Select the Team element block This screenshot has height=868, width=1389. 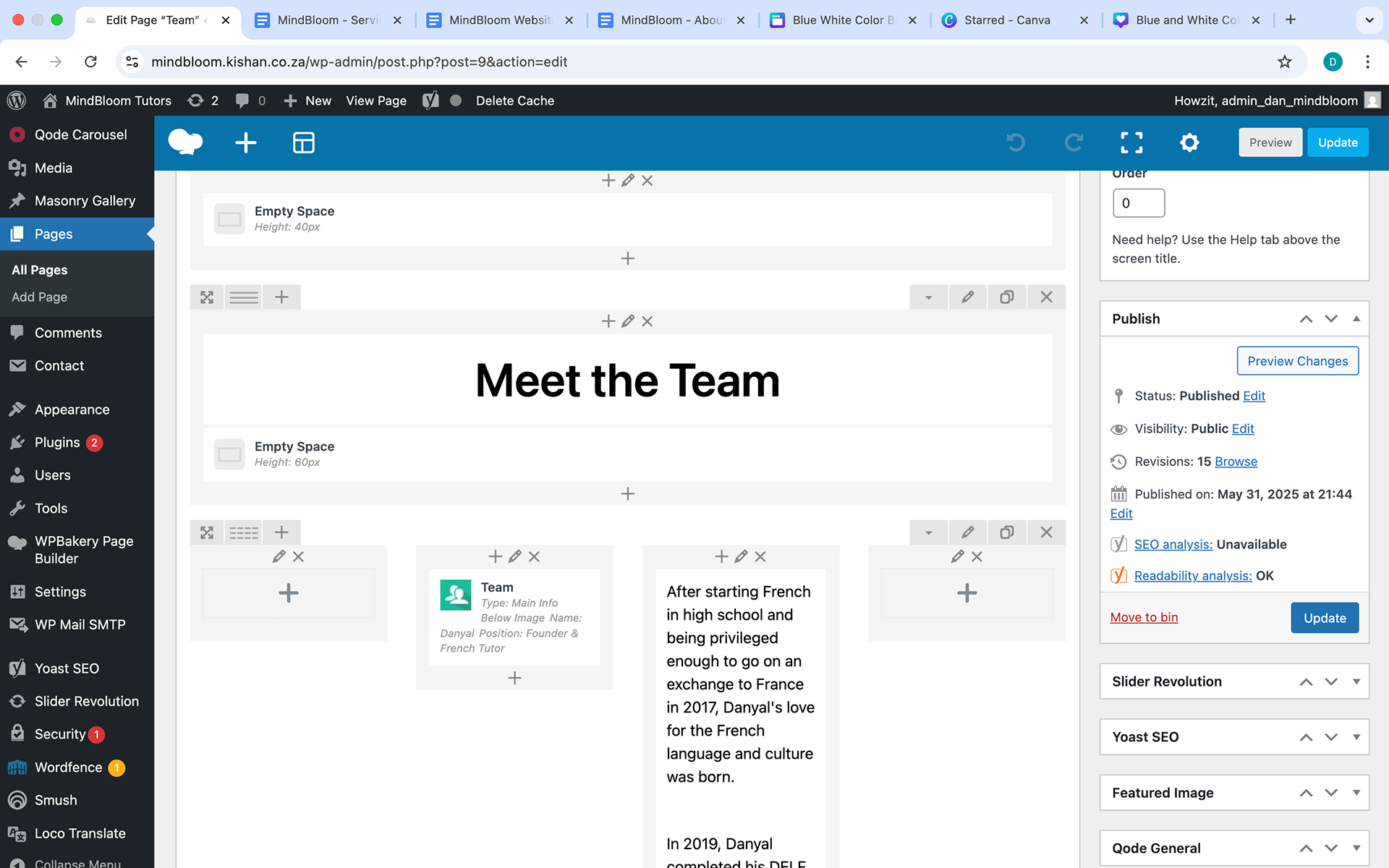tap(514, 617)
